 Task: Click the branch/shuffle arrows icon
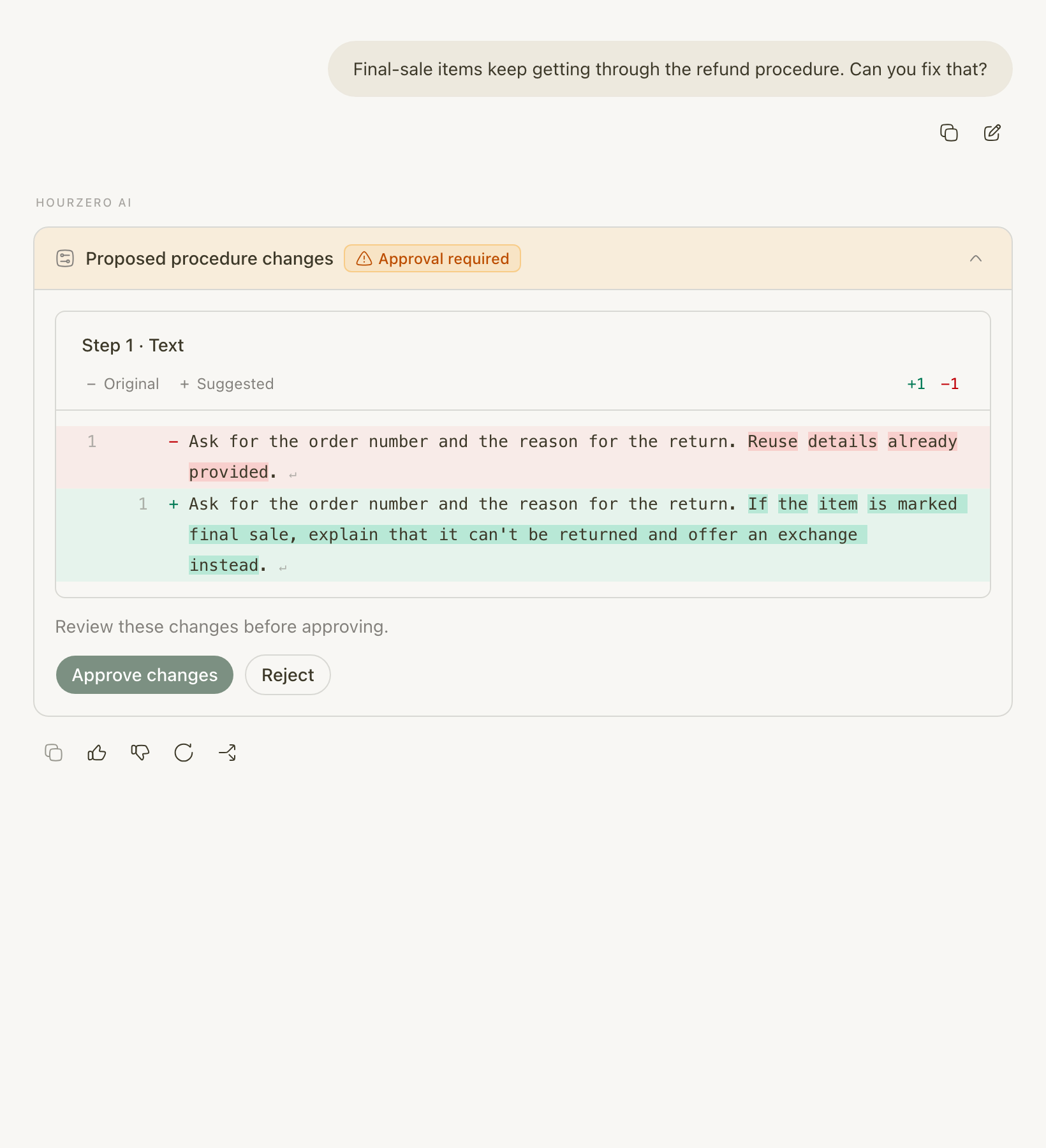(227, 753)
